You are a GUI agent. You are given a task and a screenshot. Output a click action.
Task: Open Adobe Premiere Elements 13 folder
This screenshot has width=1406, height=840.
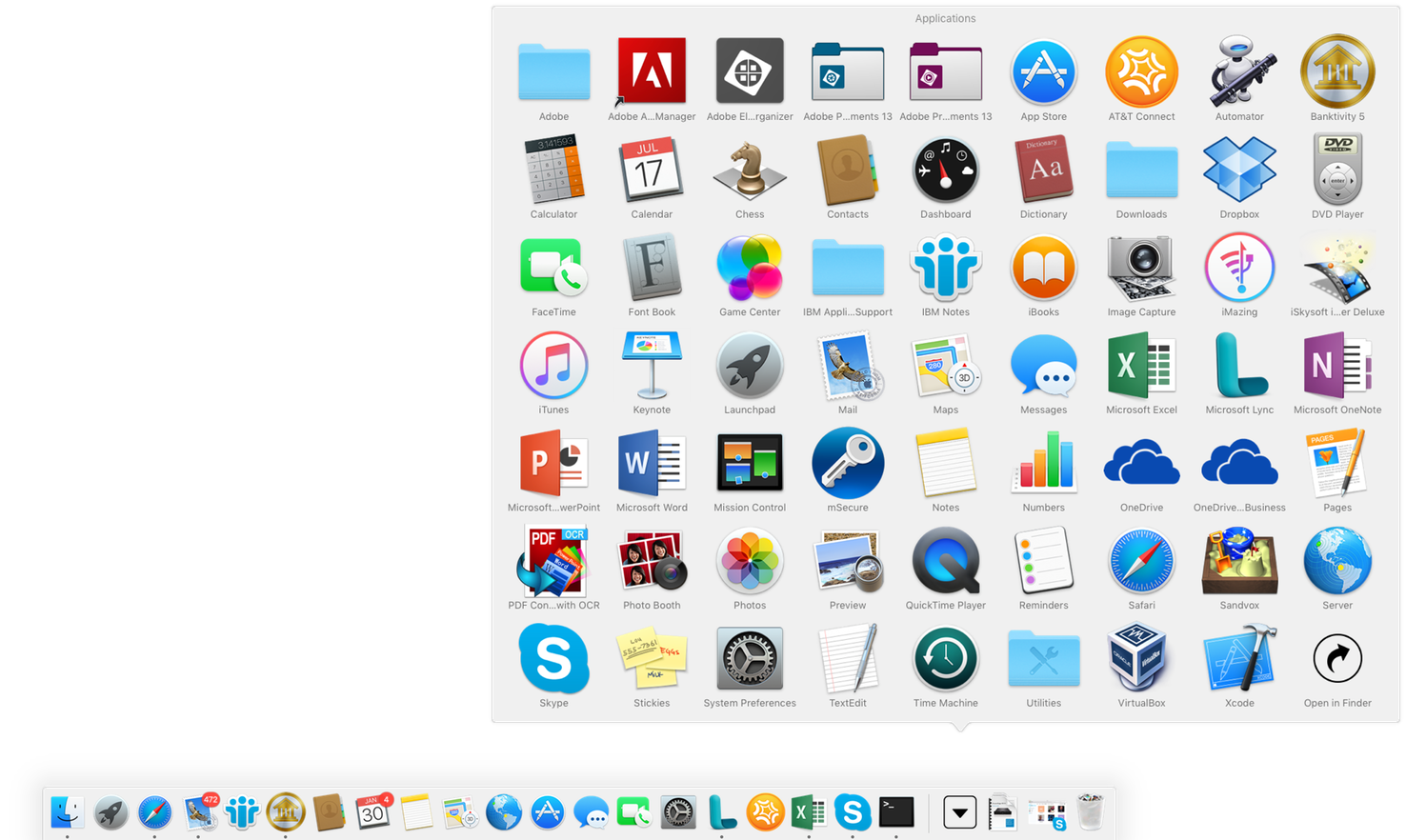[946, 71]
